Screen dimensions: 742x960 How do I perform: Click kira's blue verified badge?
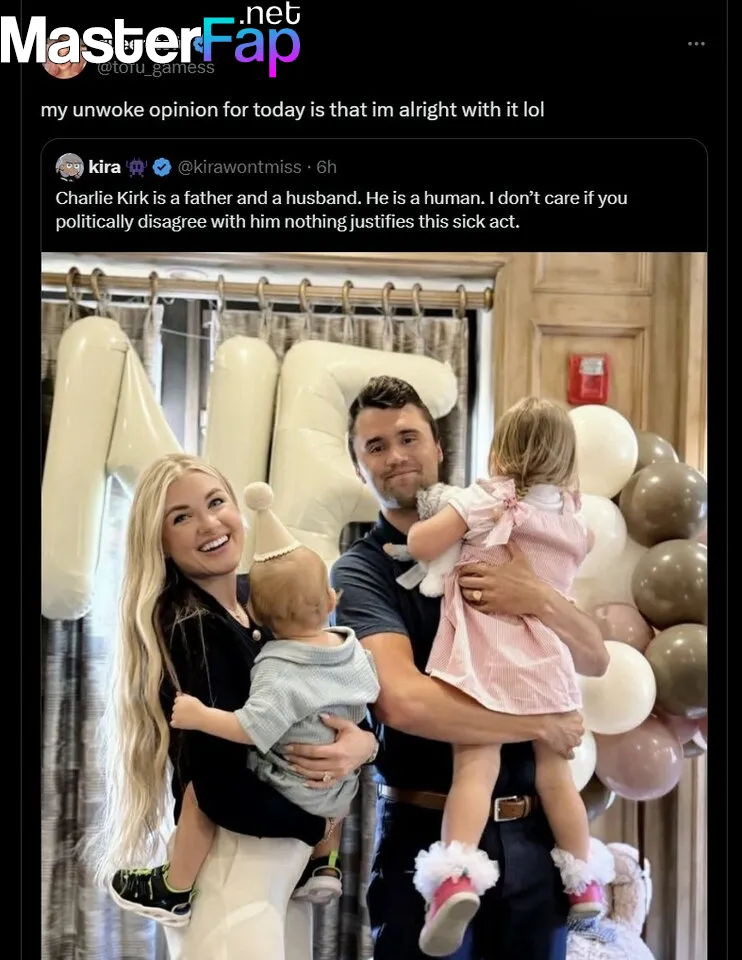click(161, 167)
